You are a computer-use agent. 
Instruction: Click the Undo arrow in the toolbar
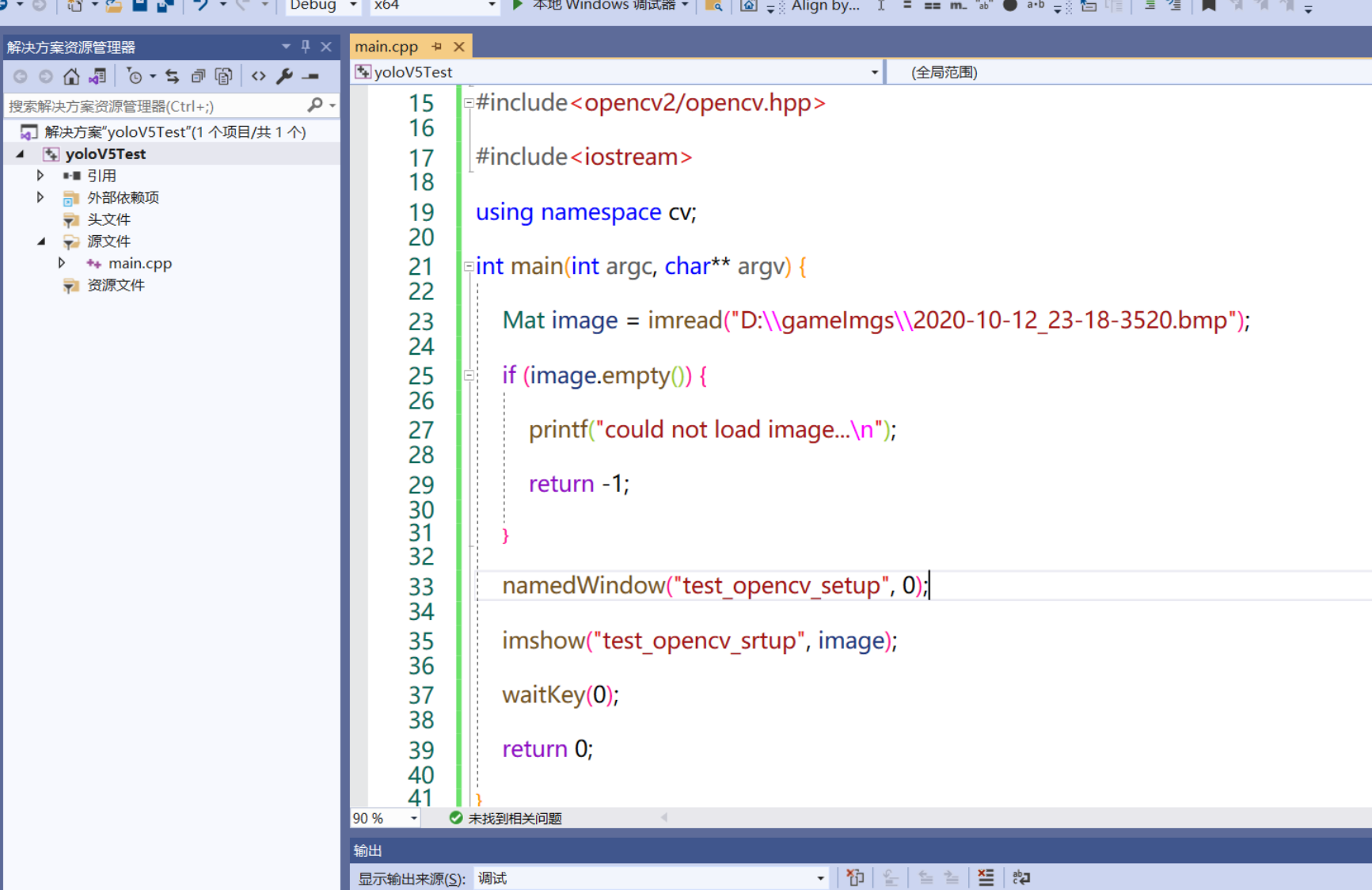click(201, 6)
